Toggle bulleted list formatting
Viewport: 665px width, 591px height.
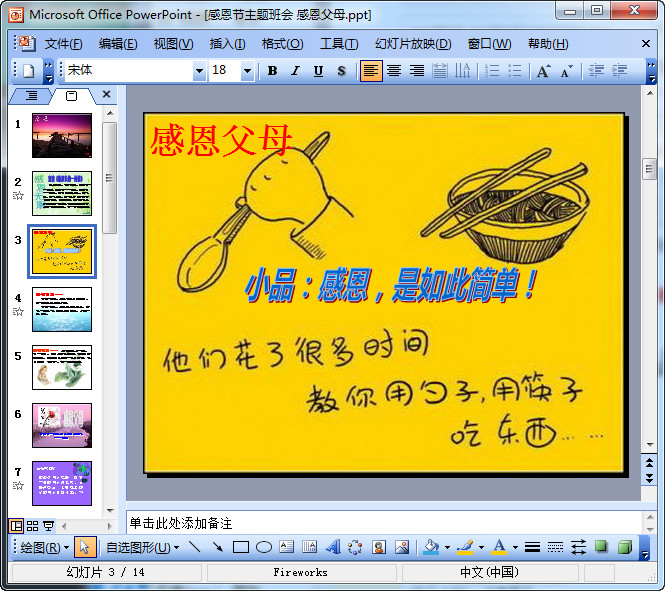tap(515, 71)
